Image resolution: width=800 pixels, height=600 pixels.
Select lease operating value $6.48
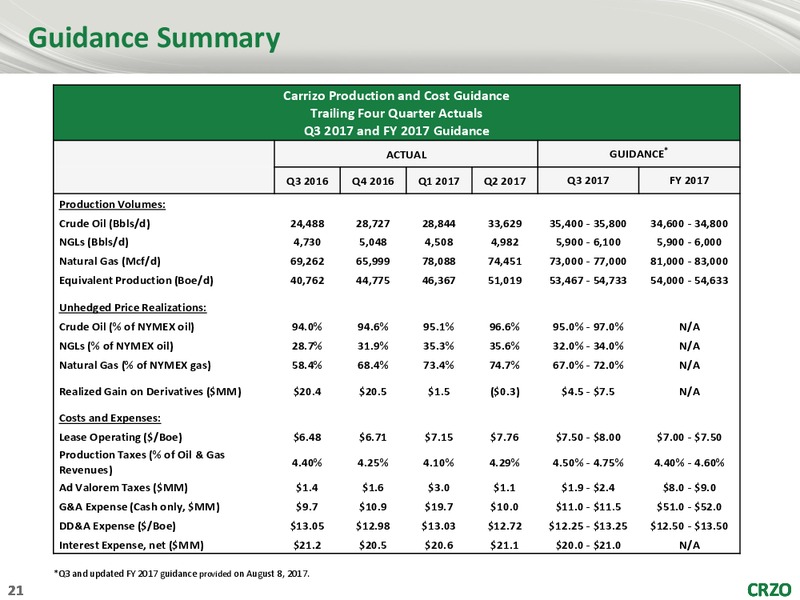pyautogui.click(x=307, y=437)
